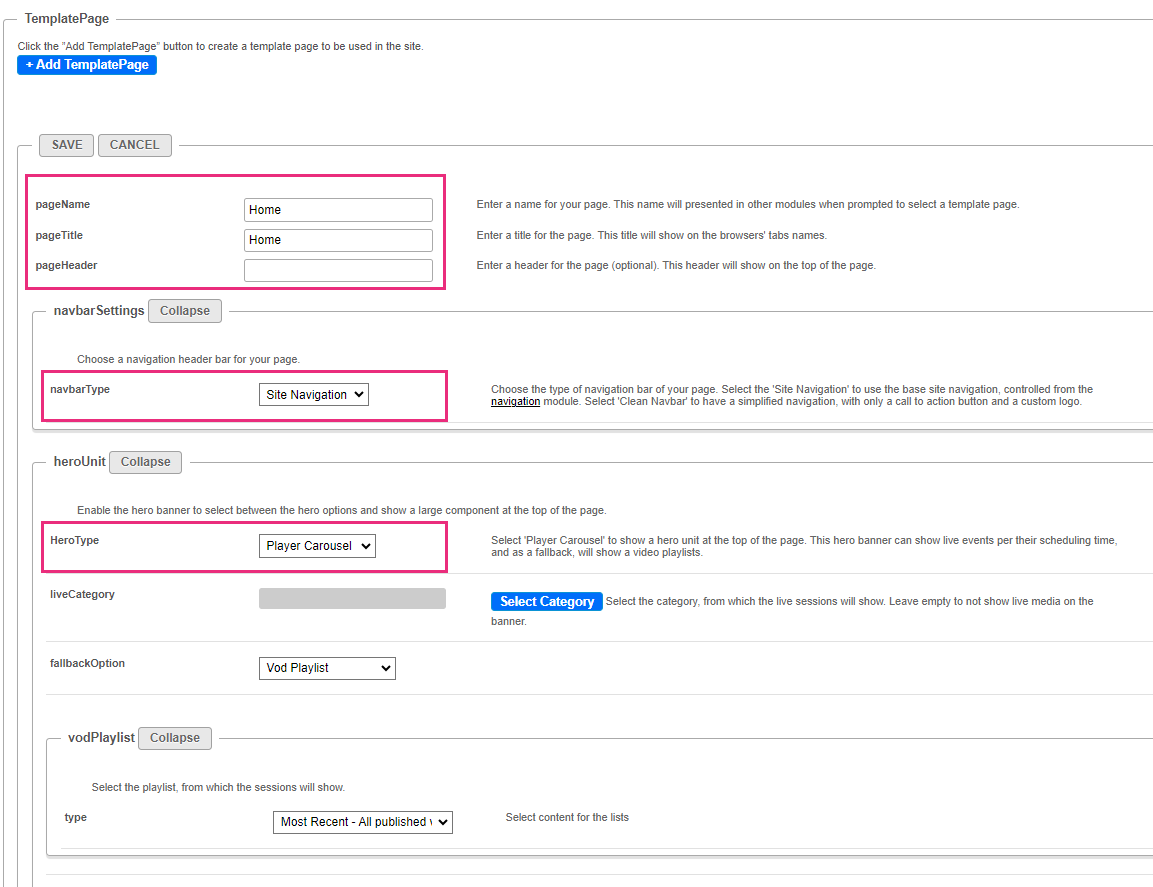Click the HeroType label
1153x887 pixels.
(74, 540)
